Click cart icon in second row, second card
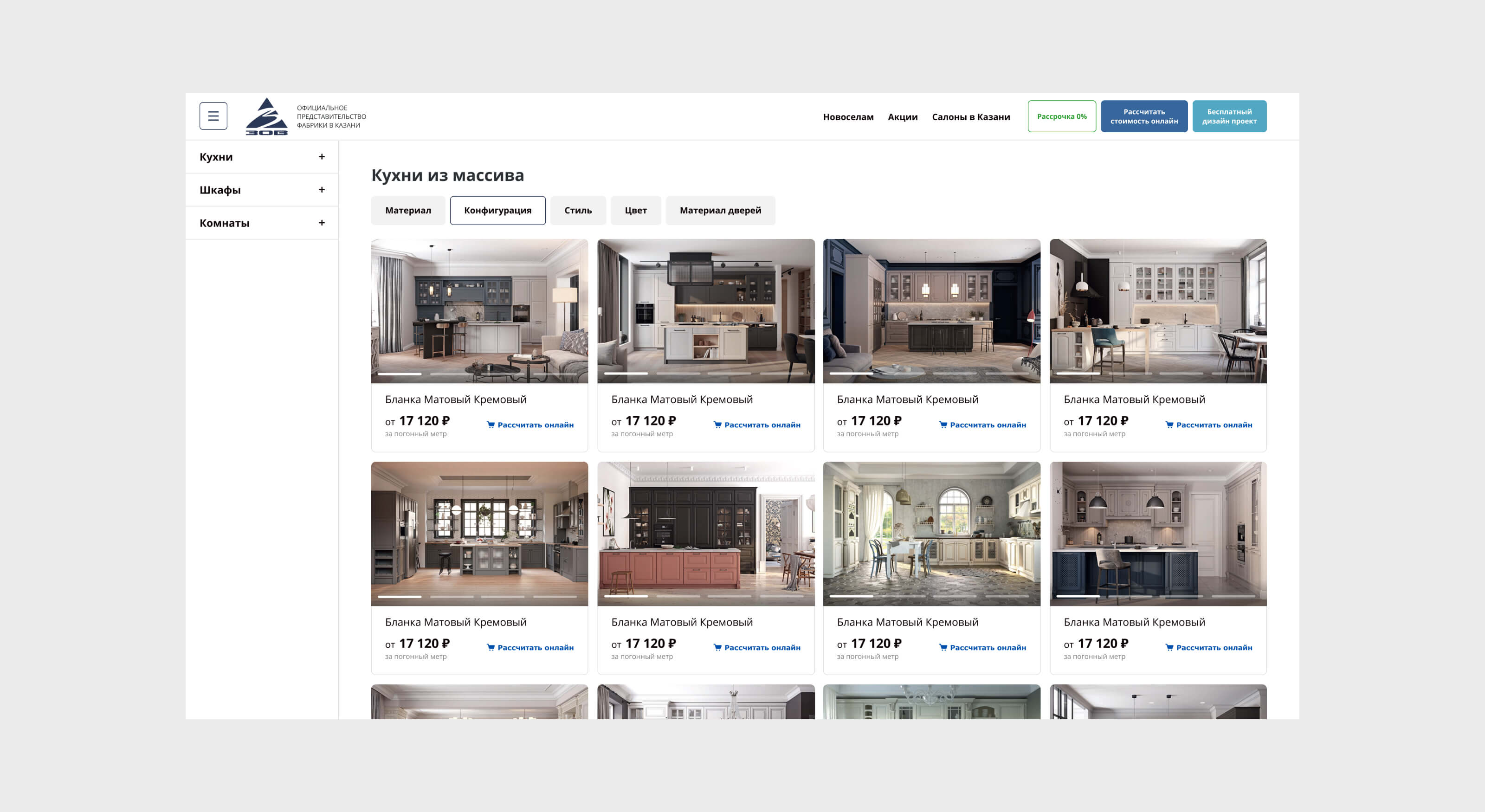 pos(717,647)
